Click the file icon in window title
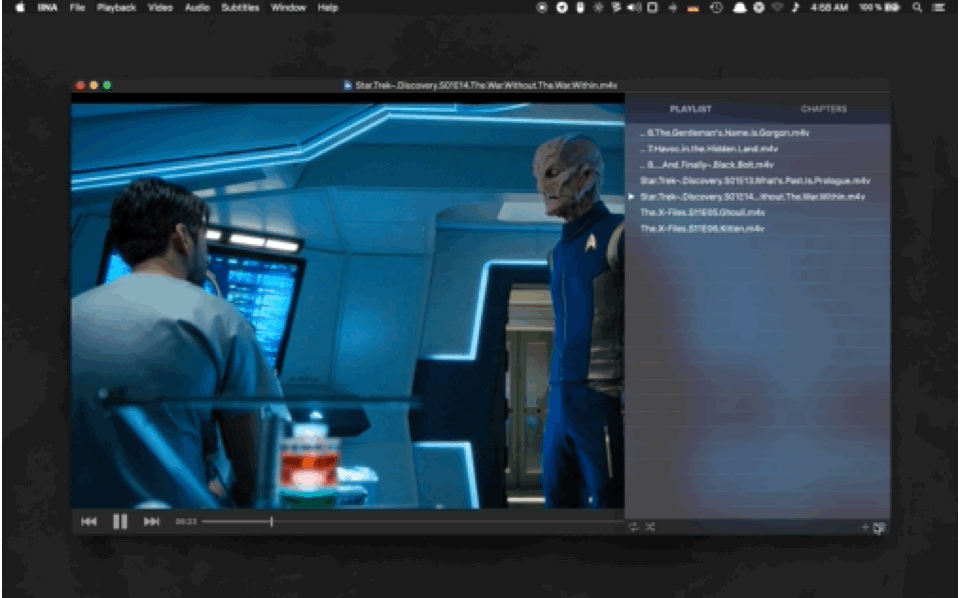The height and width of the screenshot is (598, 960). point(348,85)
